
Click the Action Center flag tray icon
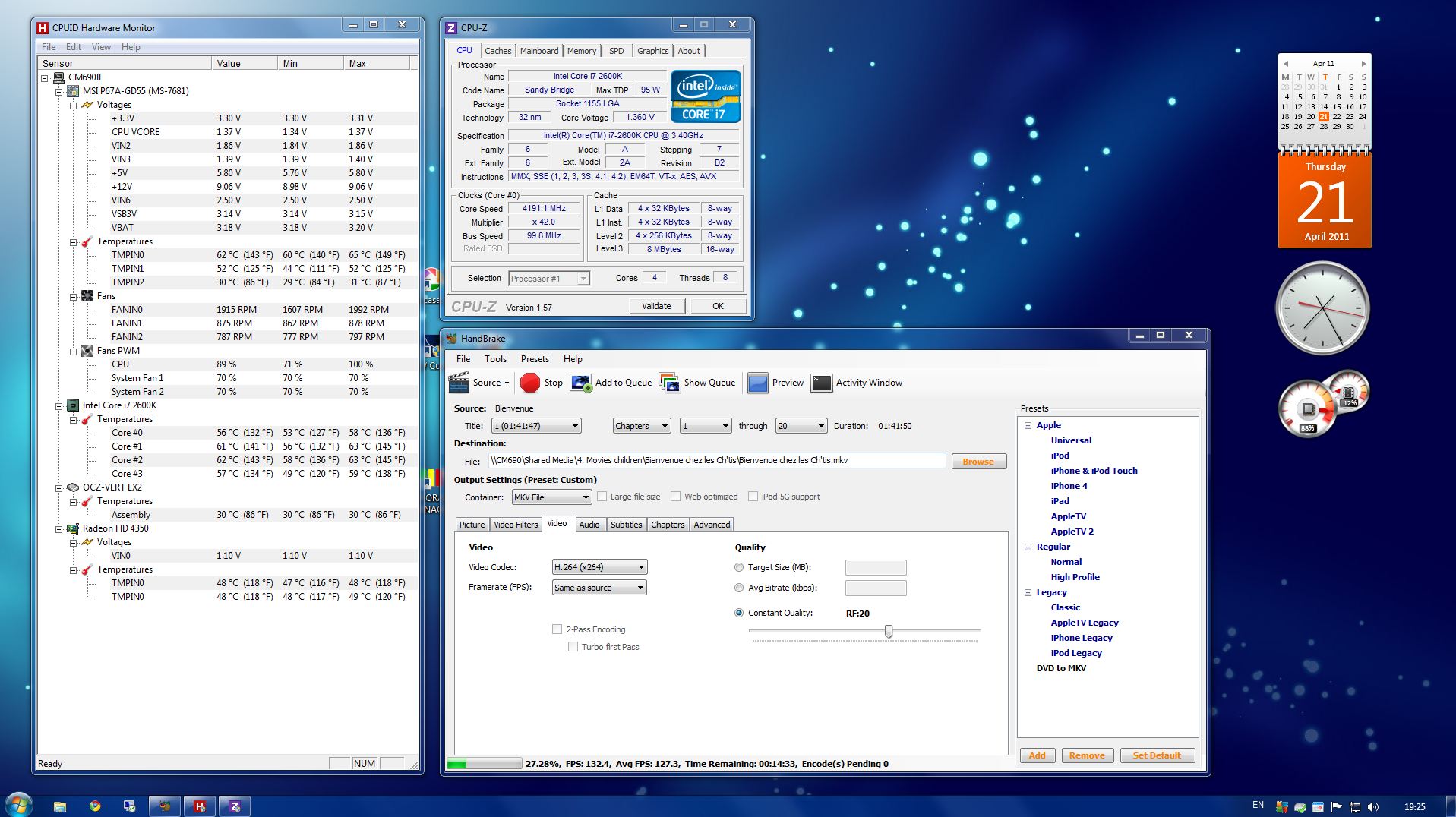1336,806
